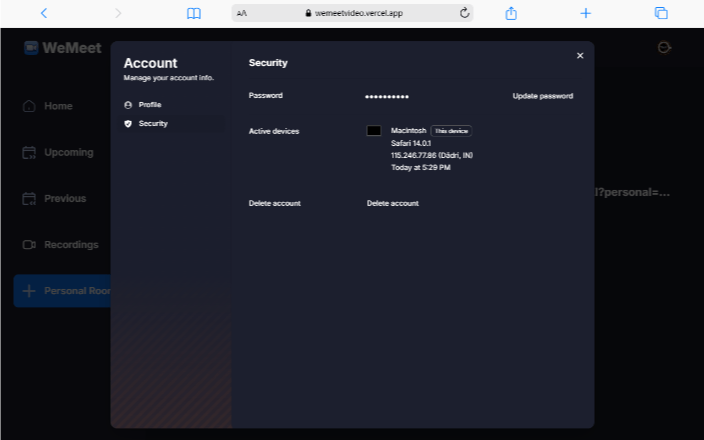
Task: Go to Upcoming meetings in sidebar
Action: (x=68, y=153)
